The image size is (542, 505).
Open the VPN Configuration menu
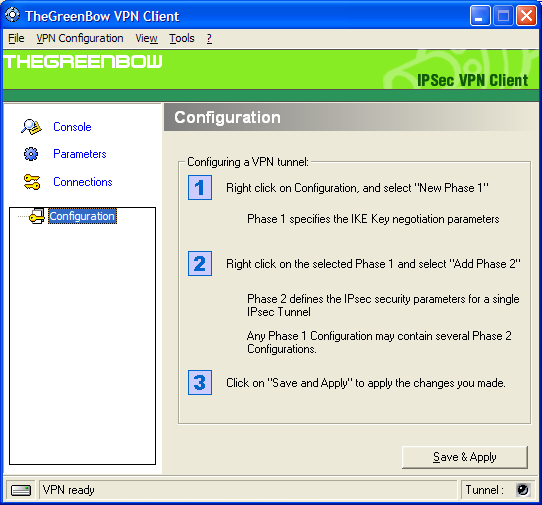click(80, 38)
